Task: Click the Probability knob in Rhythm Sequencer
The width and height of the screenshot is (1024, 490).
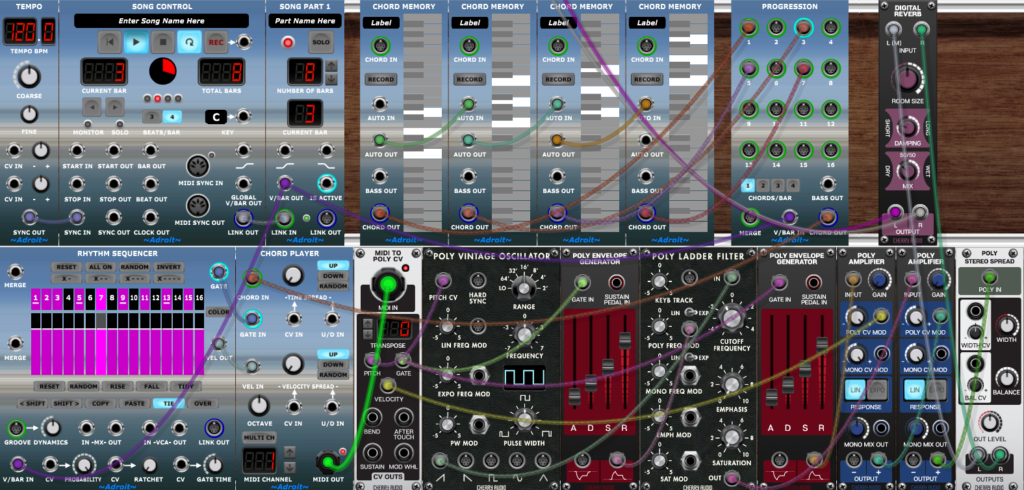Action: (x=83, y=465)
